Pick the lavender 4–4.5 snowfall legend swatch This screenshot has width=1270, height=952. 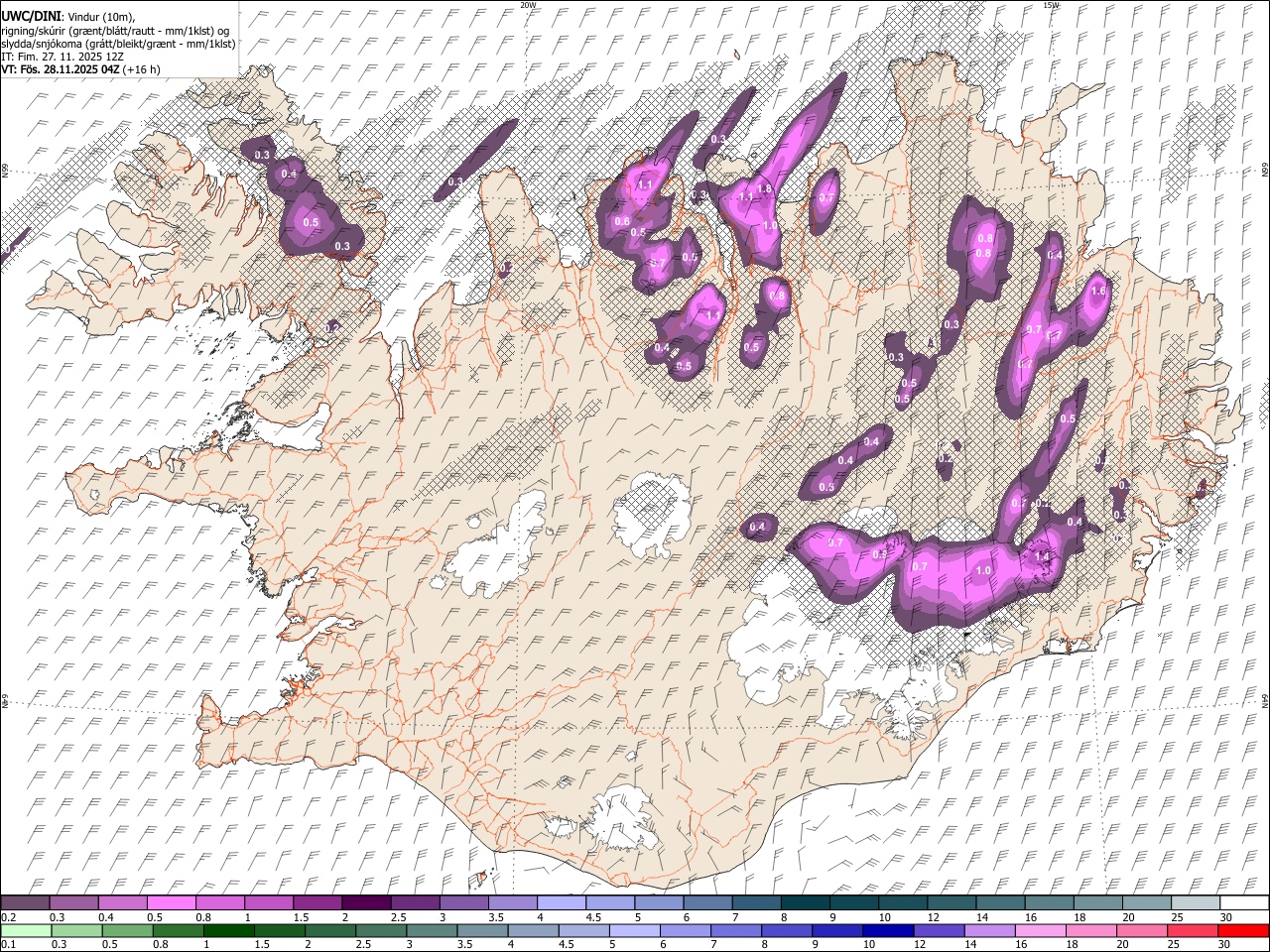[x=562, y=902]
